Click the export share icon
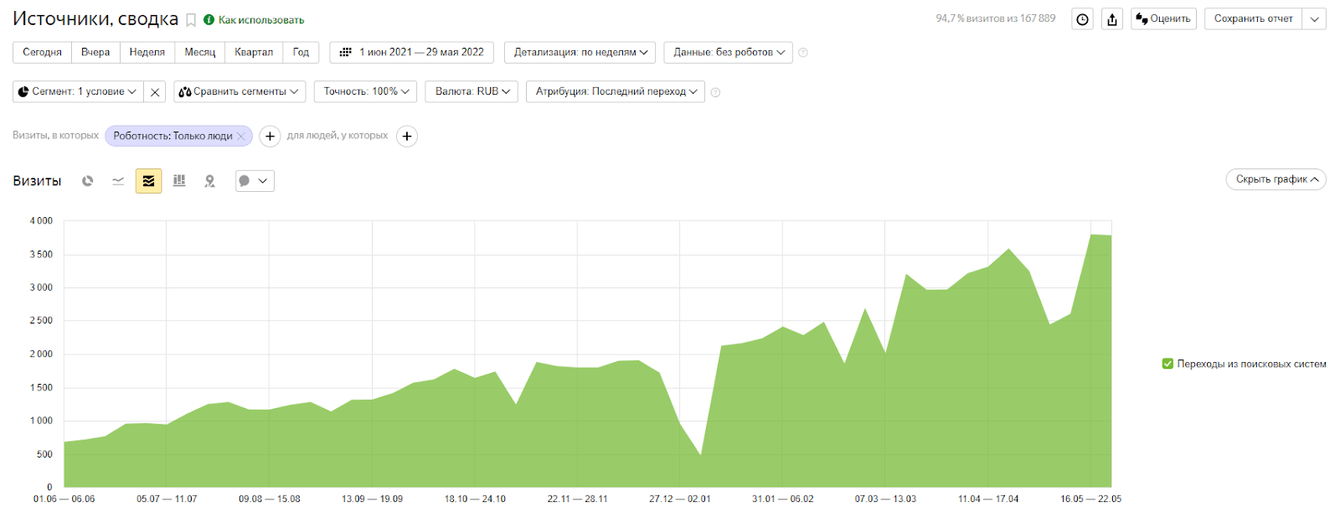 (x=1112, y=19)
